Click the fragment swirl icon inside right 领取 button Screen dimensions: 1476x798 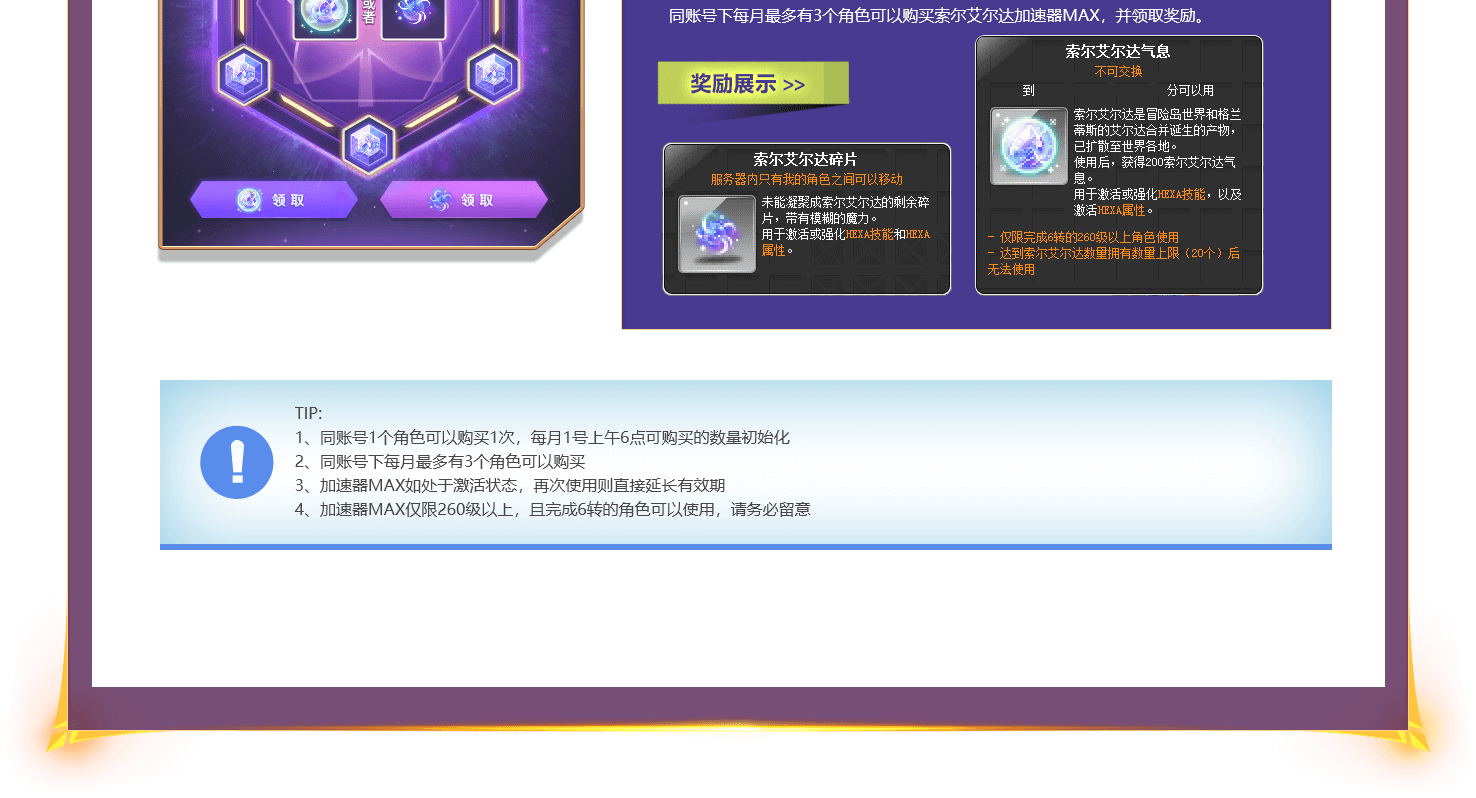coord(440,200)
